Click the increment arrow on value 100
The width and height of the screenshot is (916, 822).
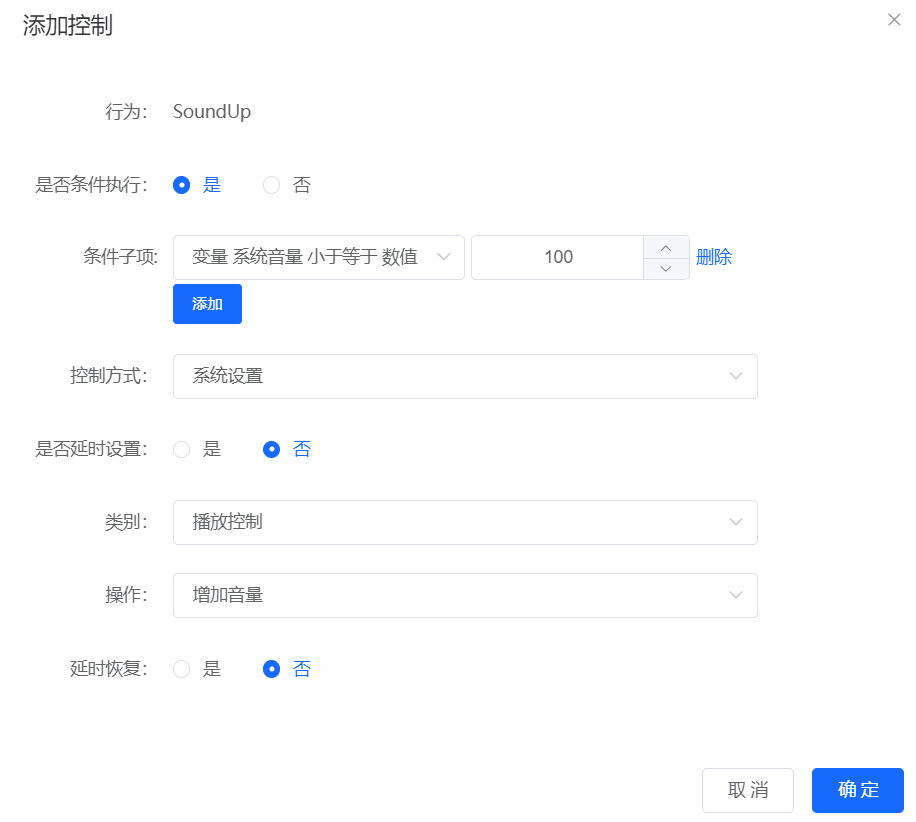point(665,248)
